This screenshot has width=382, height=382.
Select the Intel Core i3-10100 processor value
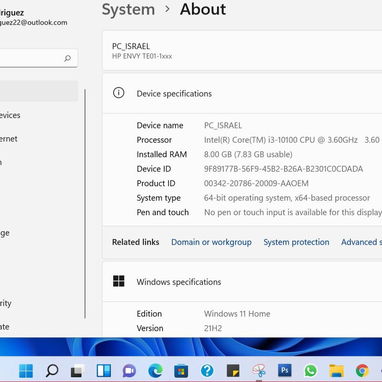(x=293, y=140)
